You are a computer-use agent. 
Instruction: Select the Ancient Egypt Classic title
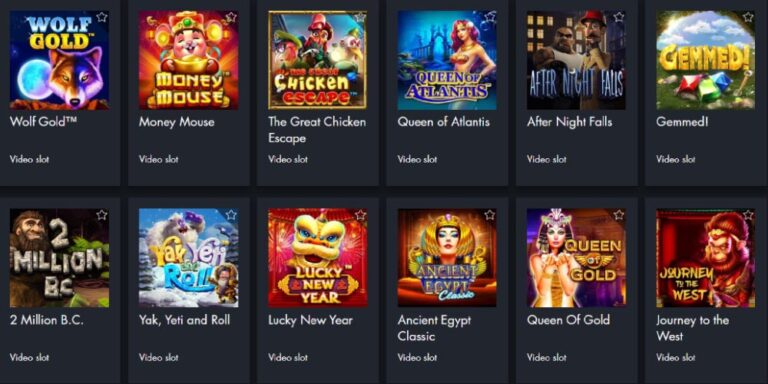434,328
